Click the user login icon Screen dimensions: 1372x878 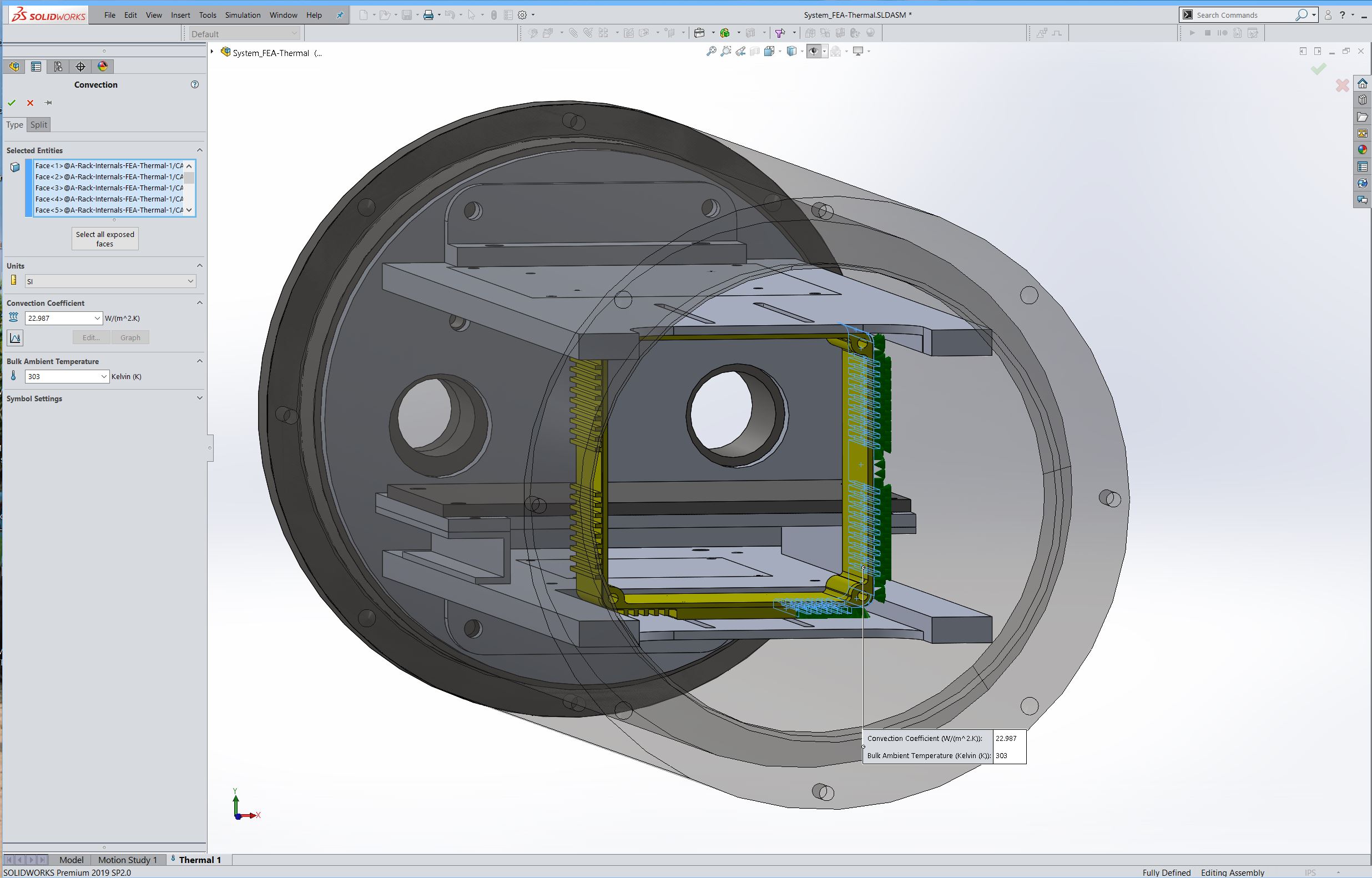click(x=1328, y=16)
